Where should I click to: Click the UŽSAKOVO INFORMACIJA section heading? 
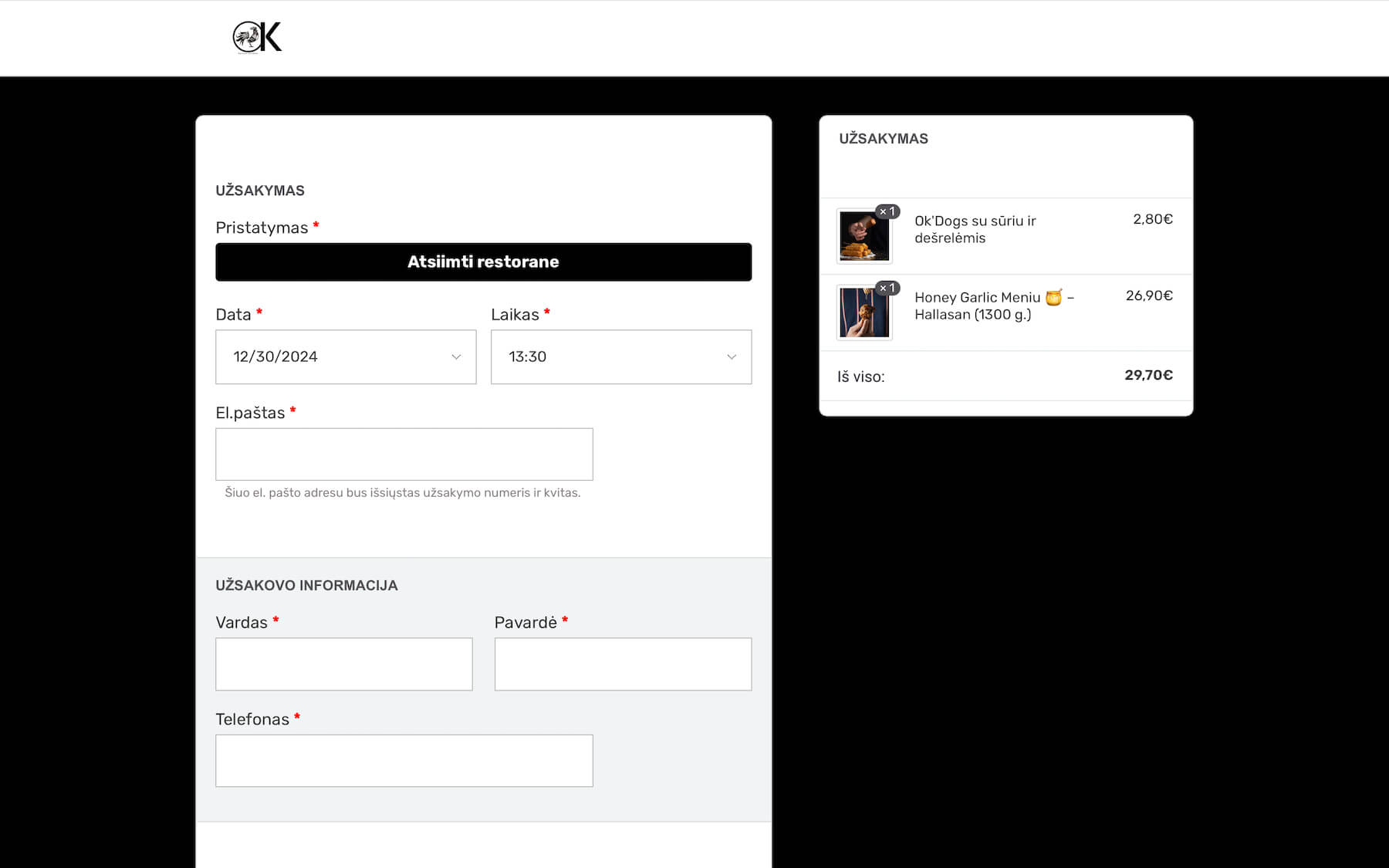point(306,586)
